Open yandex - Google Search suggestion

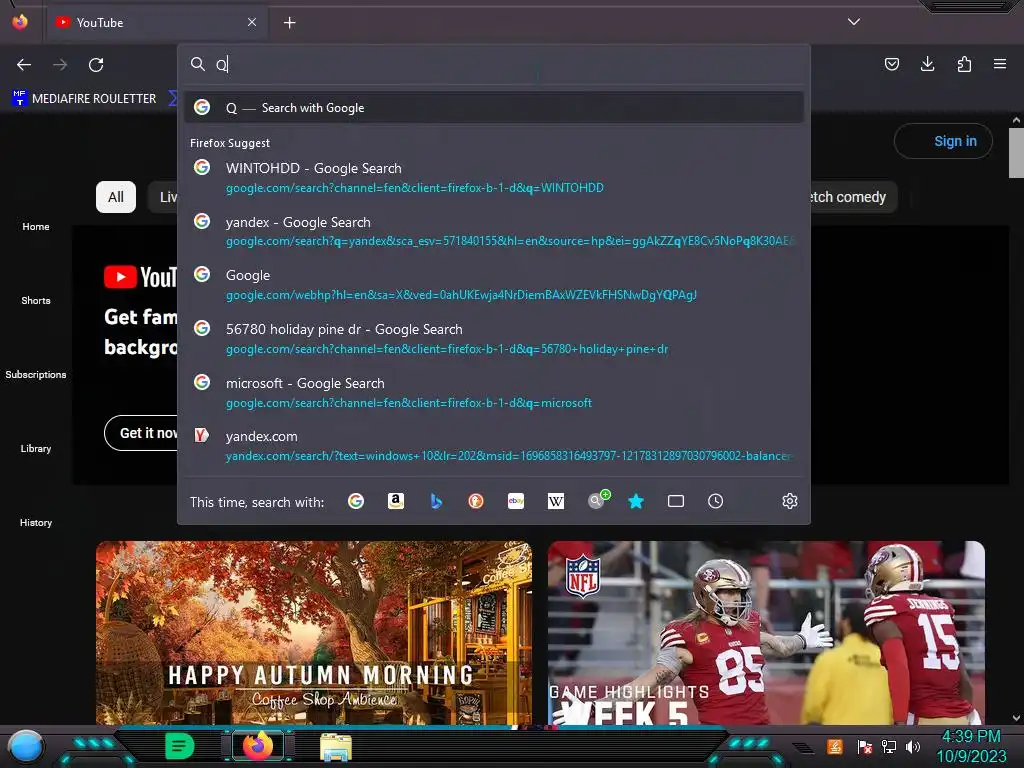click(x=494, y=231)
